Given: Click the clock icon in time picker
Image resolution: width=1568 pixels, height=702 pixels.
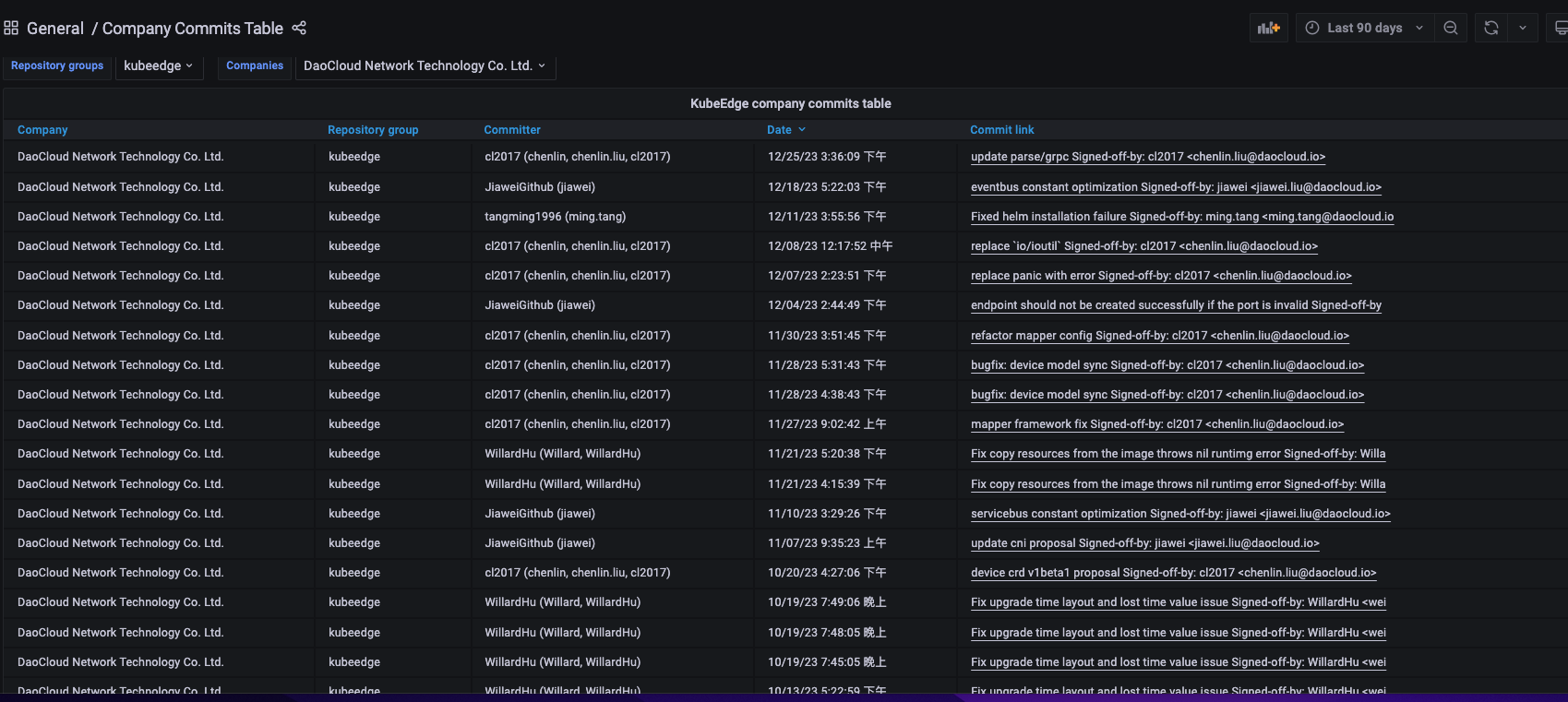Looking at the screenshot, I should 1312,29.
